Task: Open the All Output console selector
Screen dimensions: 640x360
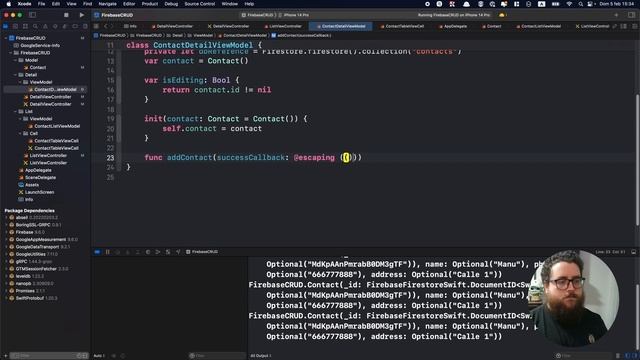Action: point(261,356)
